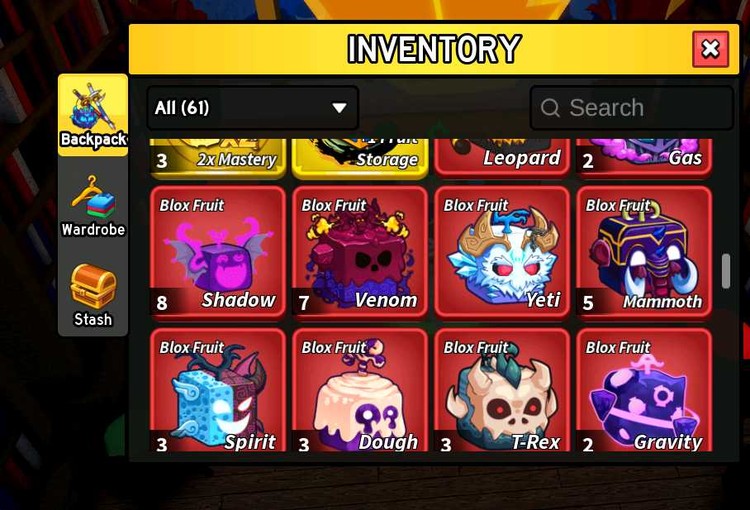Choose the Mammoth Blox Fruit tile
Screen dimensions: 750x510
(644, 252)
